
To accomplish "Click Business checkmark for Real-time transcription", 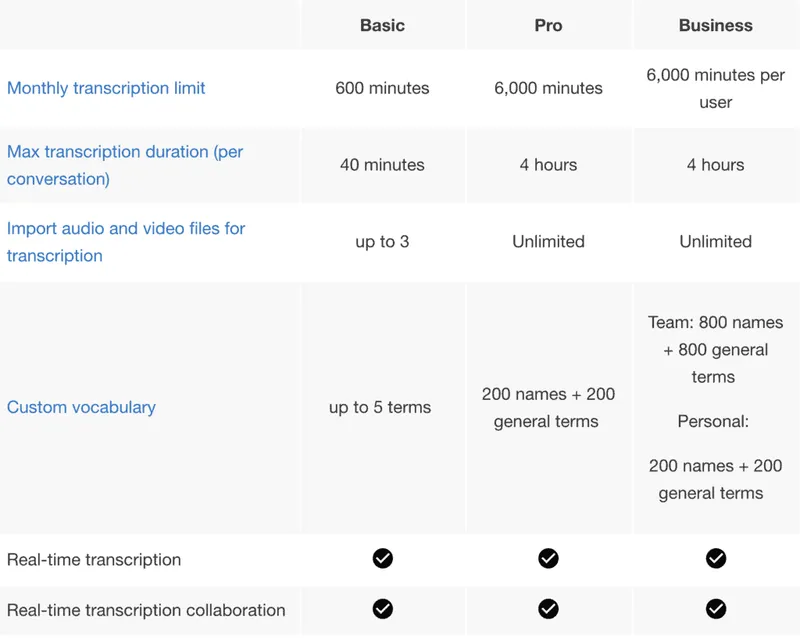I will (716, 558).
